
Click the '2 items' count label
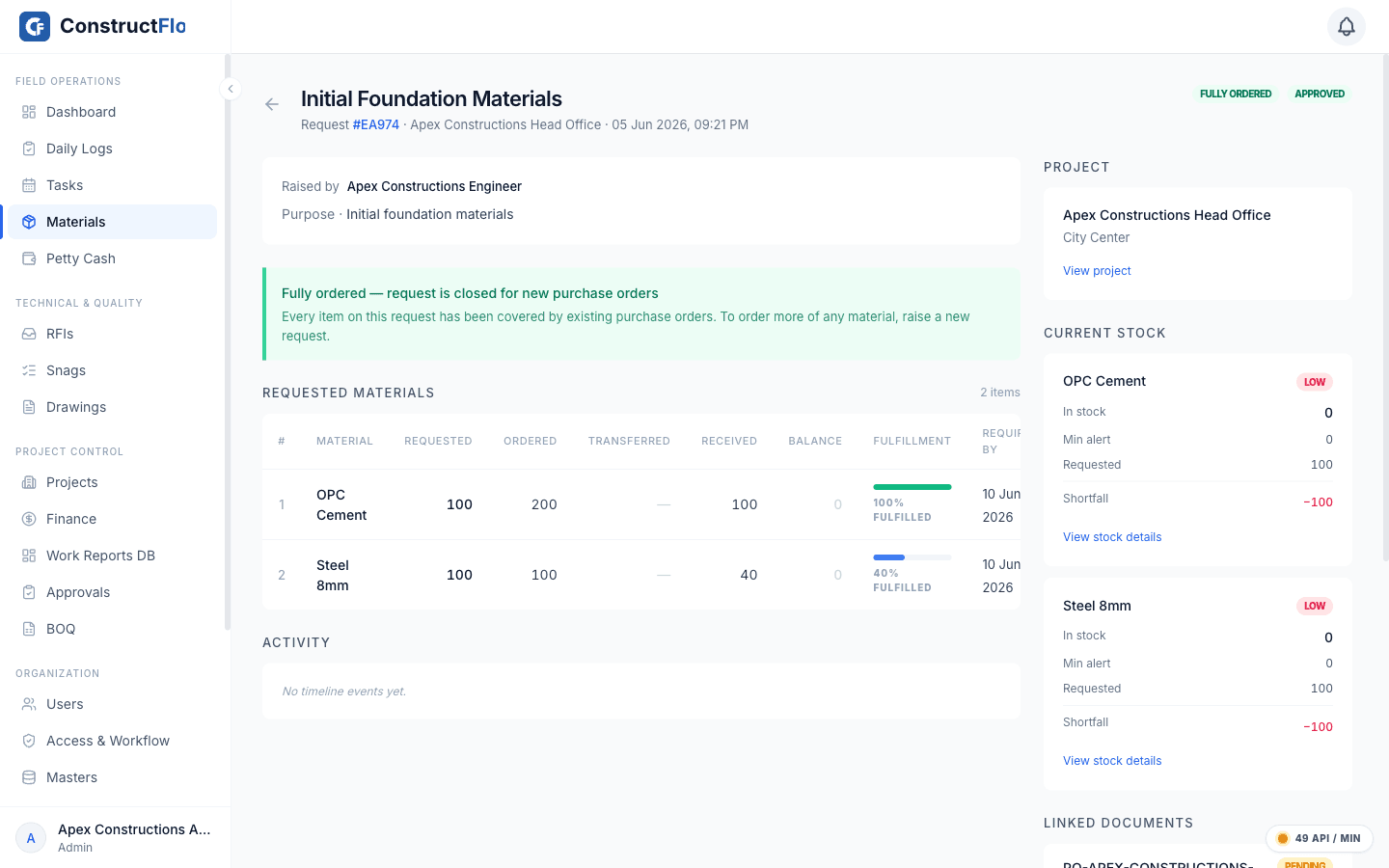pyautogui.click(x=1000, y=393)
